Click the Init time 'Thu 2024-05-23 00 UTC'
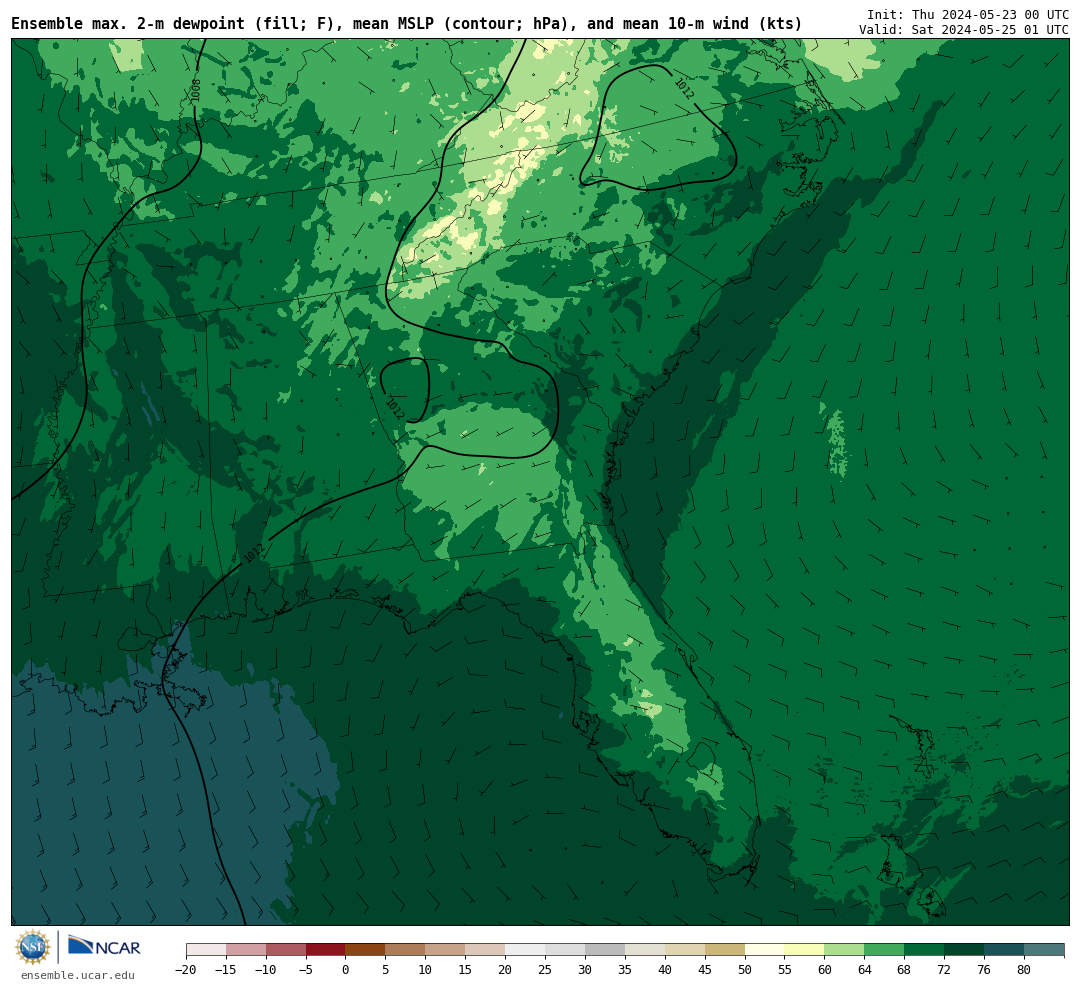 (990, 14)
